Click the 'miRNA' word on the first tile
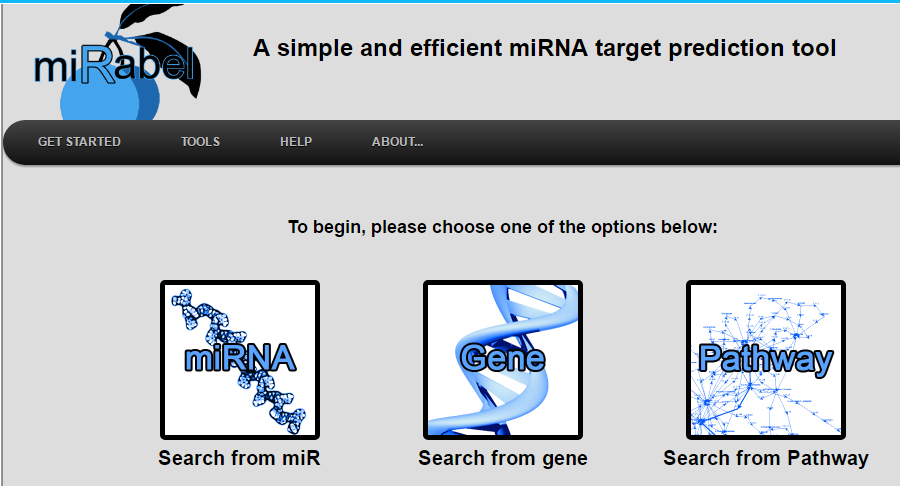 tap(240, 358)
